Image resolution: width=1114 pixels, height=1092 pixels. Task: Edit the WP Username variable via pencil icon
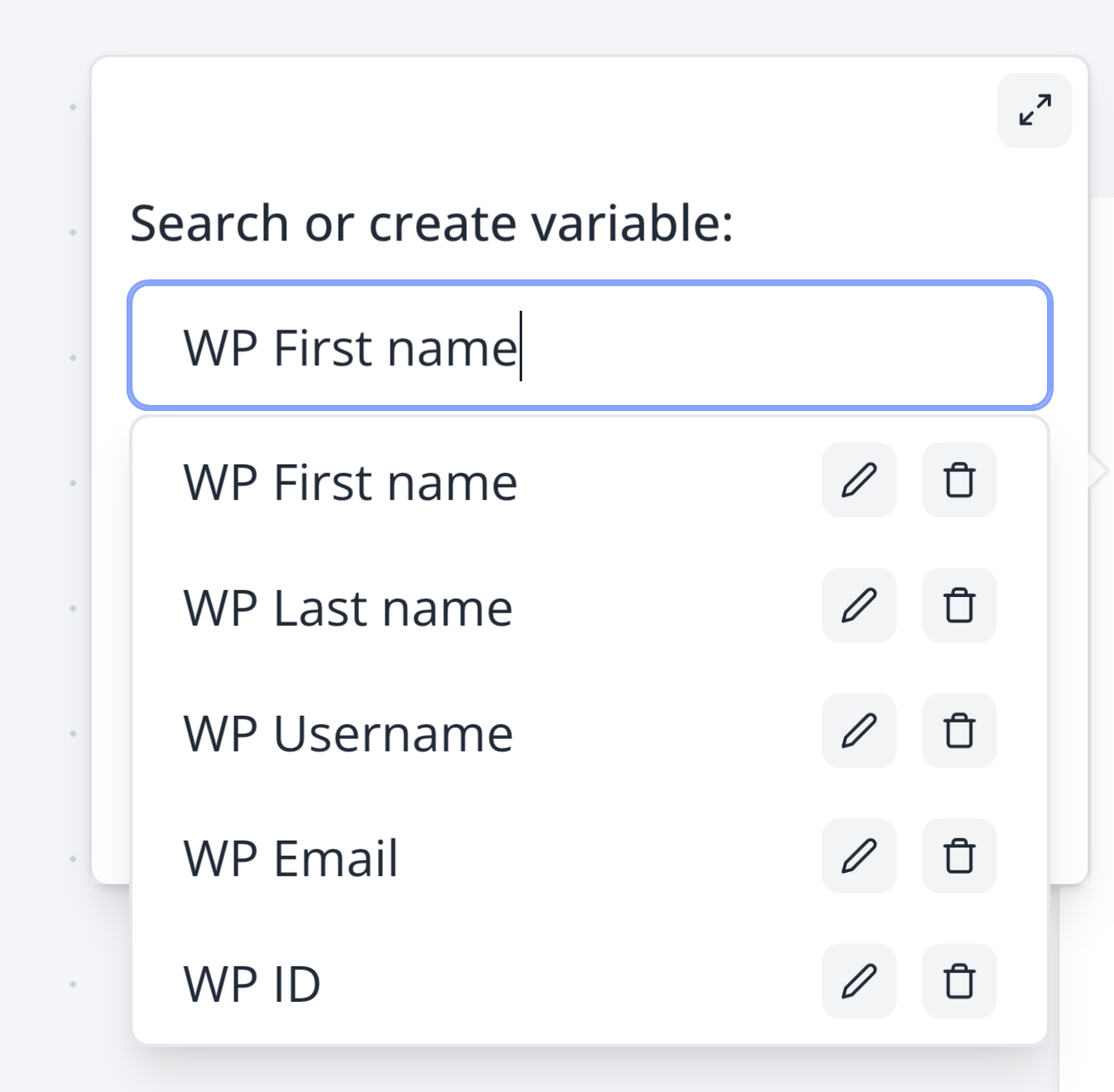(858, 731)
